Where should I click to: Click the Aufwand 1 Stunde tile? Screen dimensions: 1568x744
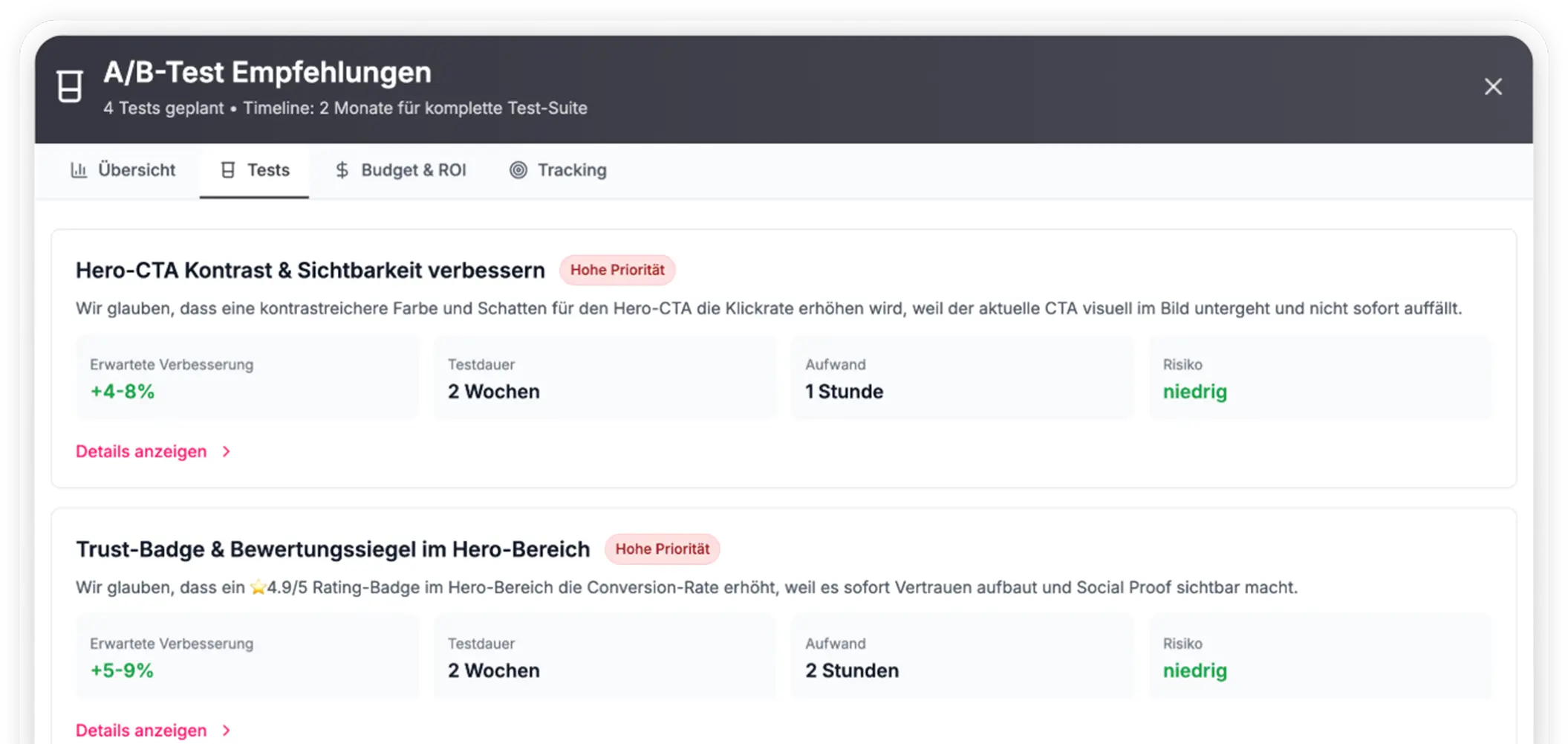coord(962,378)
